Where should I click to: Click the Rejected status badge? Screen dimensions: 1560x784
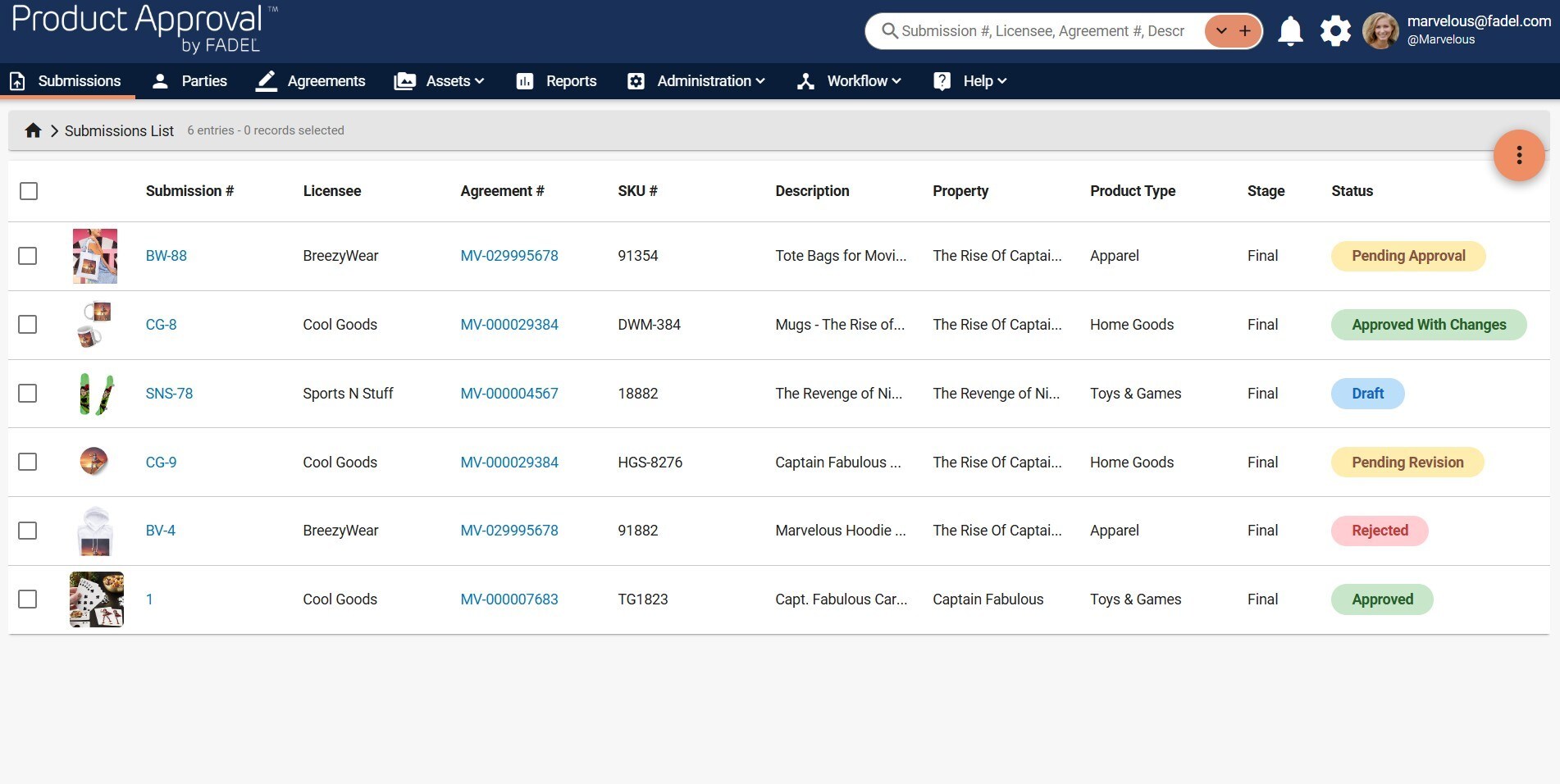1379,531
